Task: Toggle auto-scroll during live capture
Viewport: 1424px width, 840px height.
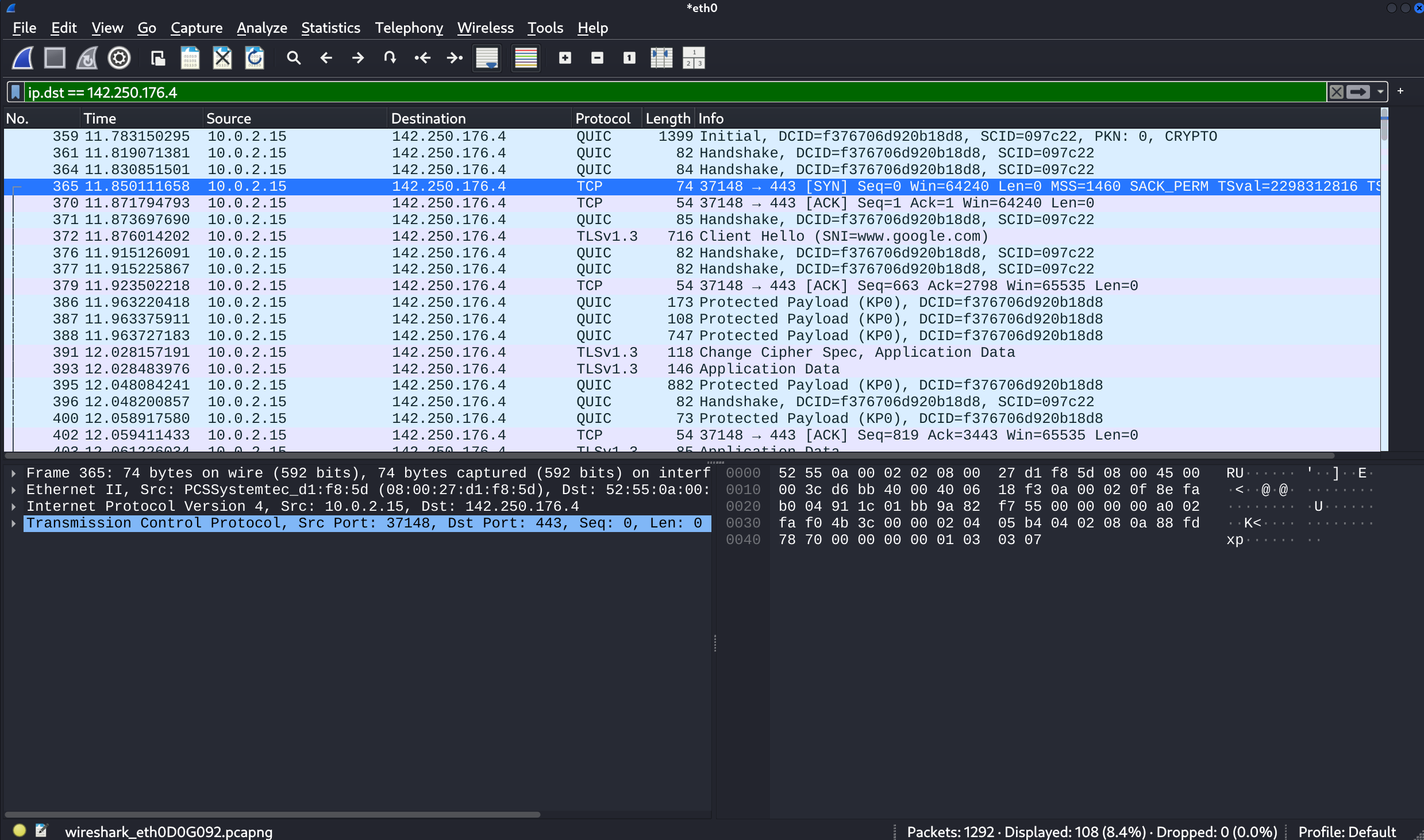Action: (x=487, y=58)
